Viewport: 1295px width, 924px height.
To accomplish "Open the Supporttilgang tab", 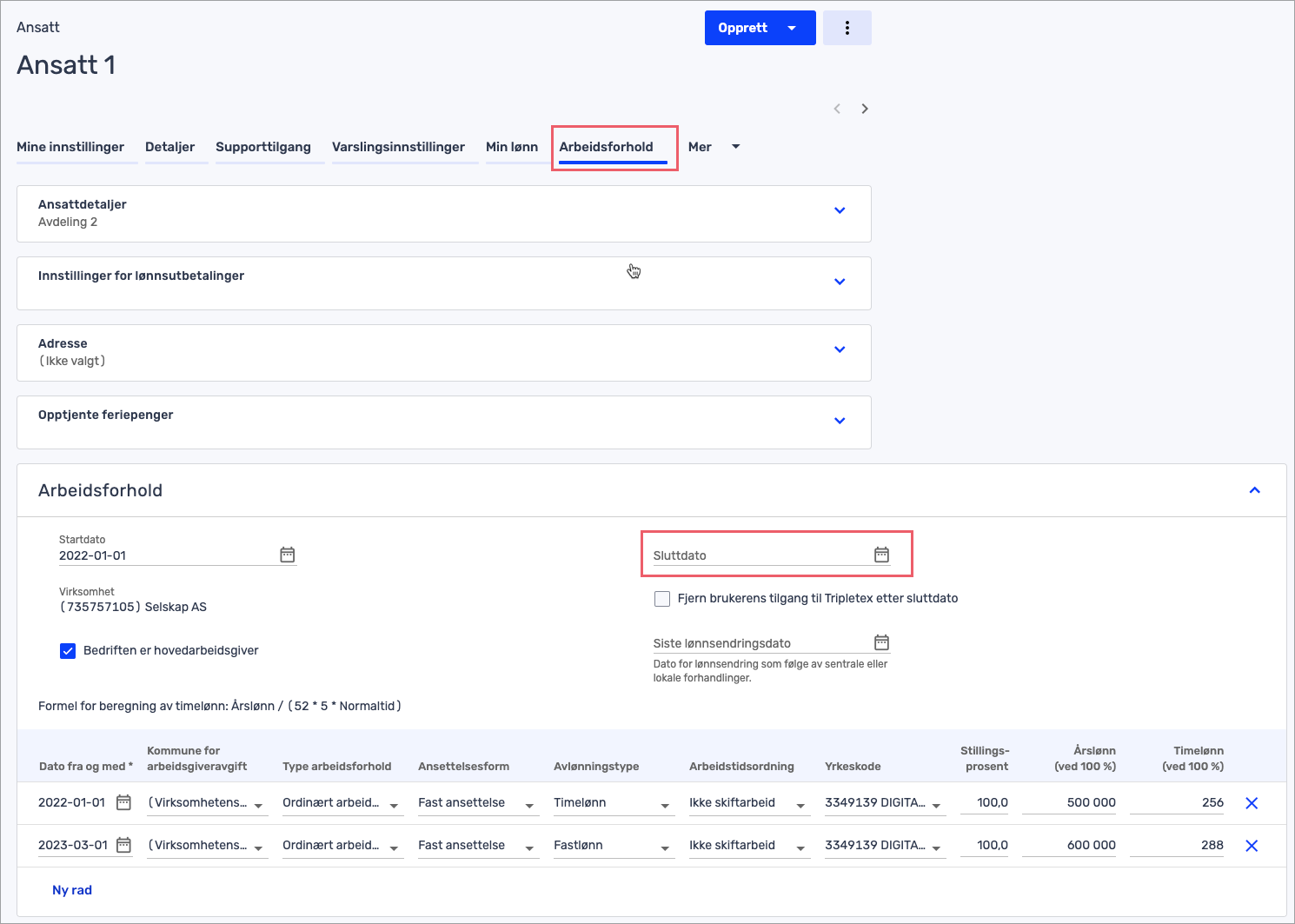I will click(263, 147).
